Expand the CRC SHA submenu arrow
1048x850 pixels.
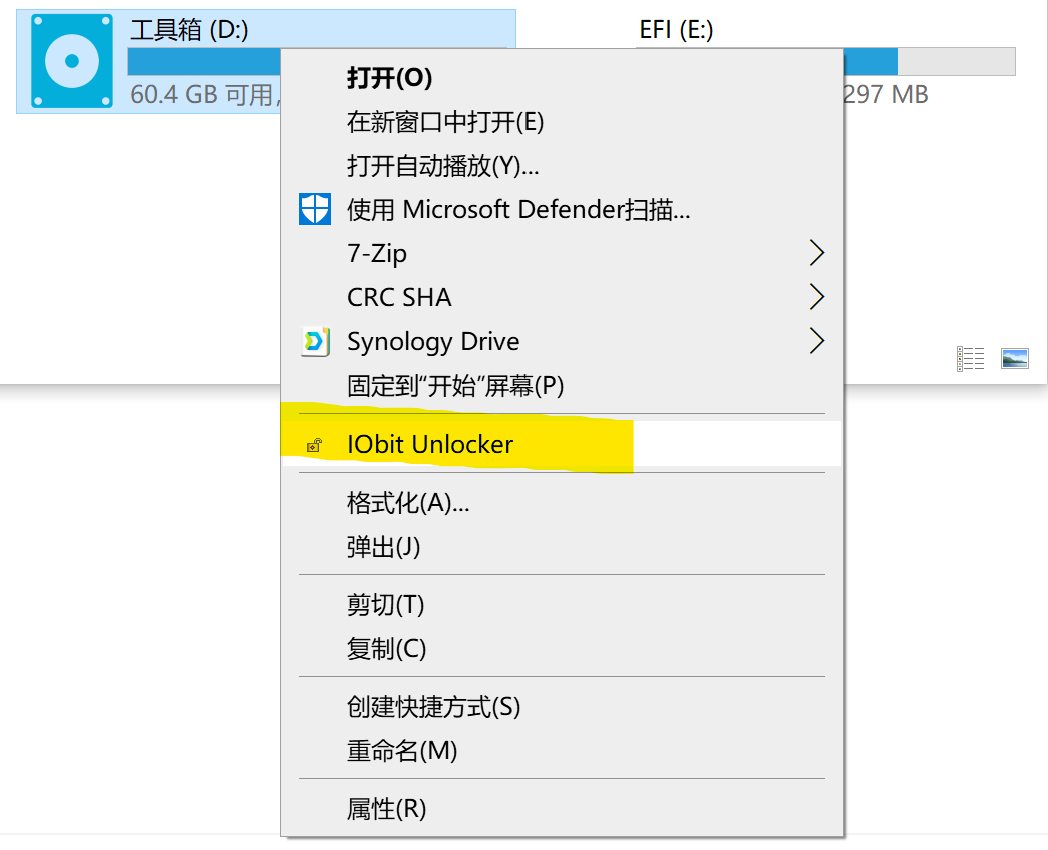click(x=816, y=297)
